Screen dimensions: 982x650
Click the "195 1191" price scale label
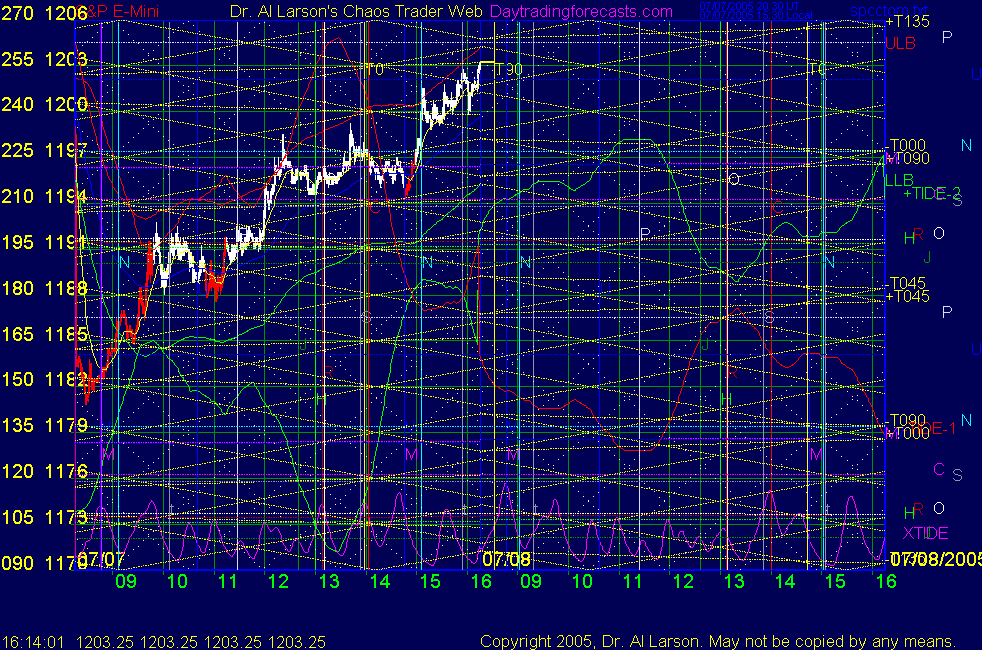(44, 242)
